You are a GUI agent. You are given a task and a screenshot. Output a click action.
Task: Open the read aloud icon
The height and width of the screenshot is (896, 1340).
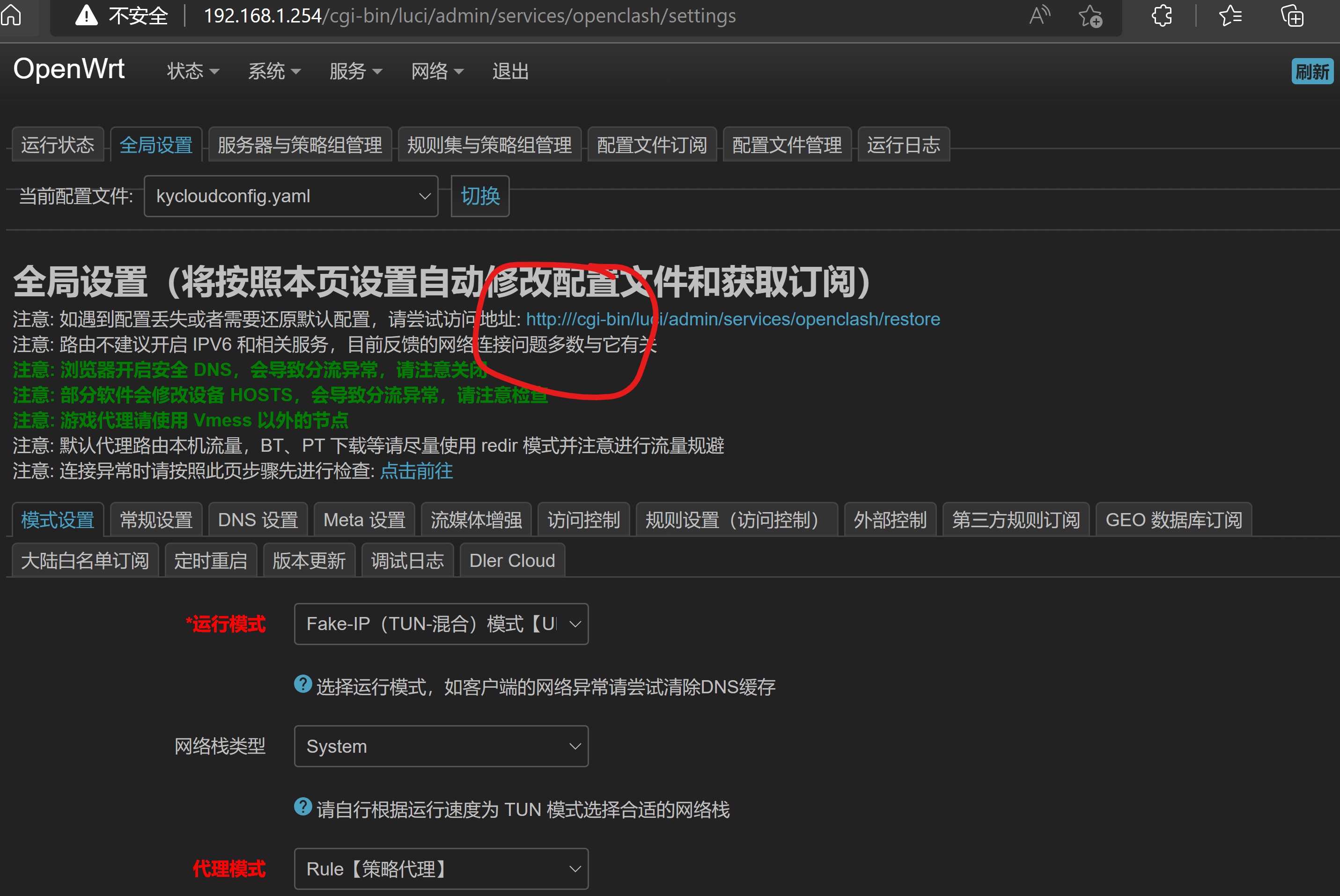(1039, 15)
